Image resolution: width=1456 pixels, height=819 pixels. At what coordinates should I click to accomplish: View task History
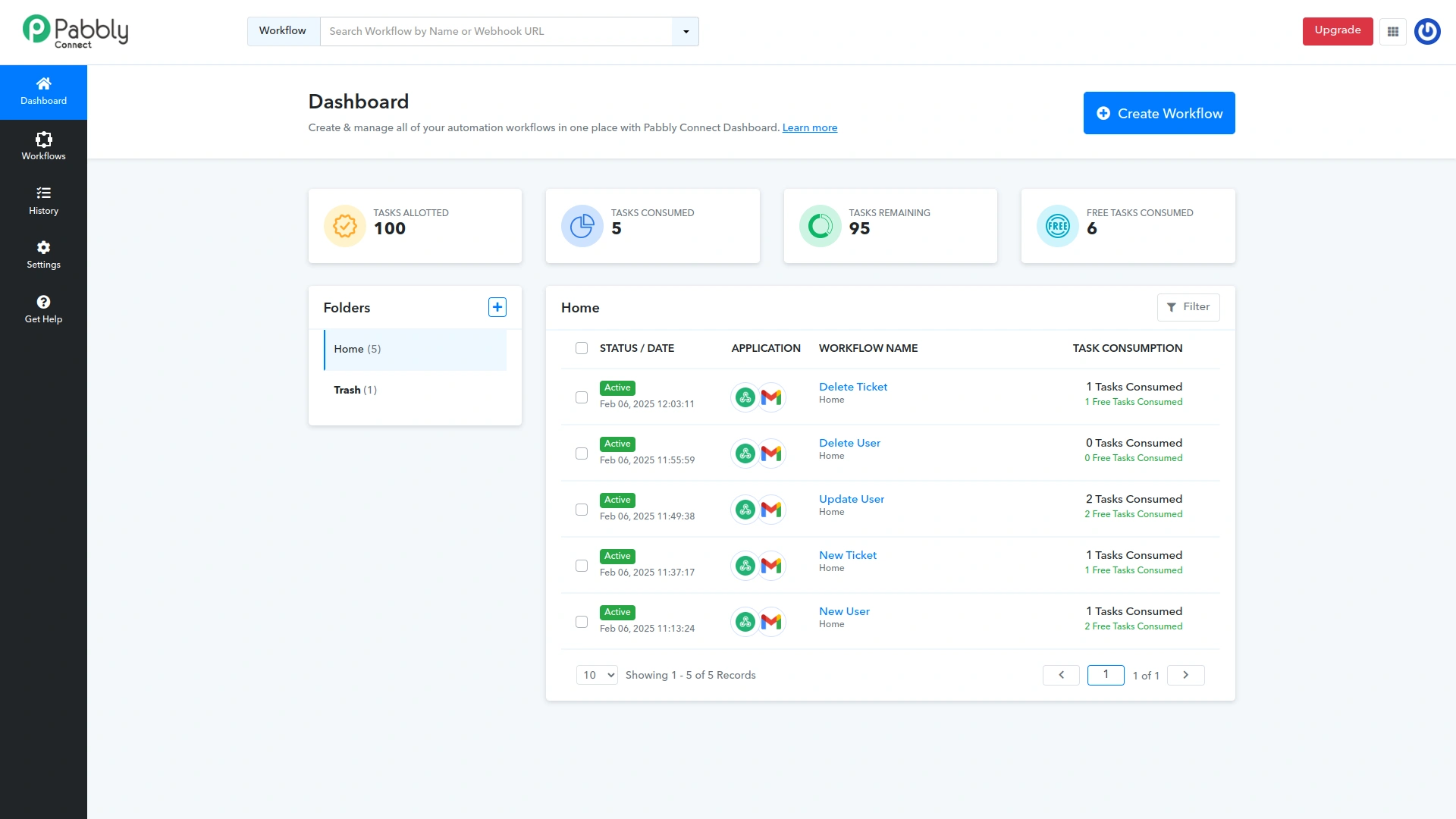click(x=43, y=200)
